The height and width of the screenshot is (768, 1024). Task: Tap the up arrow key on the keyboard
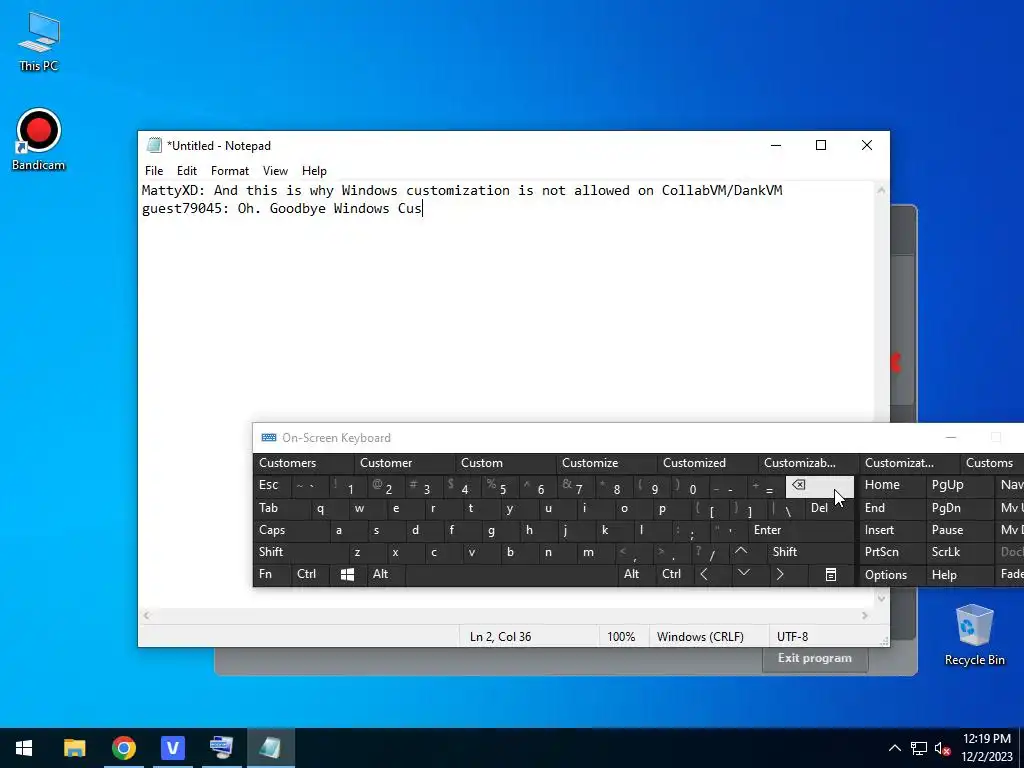[x=741, y=552]
